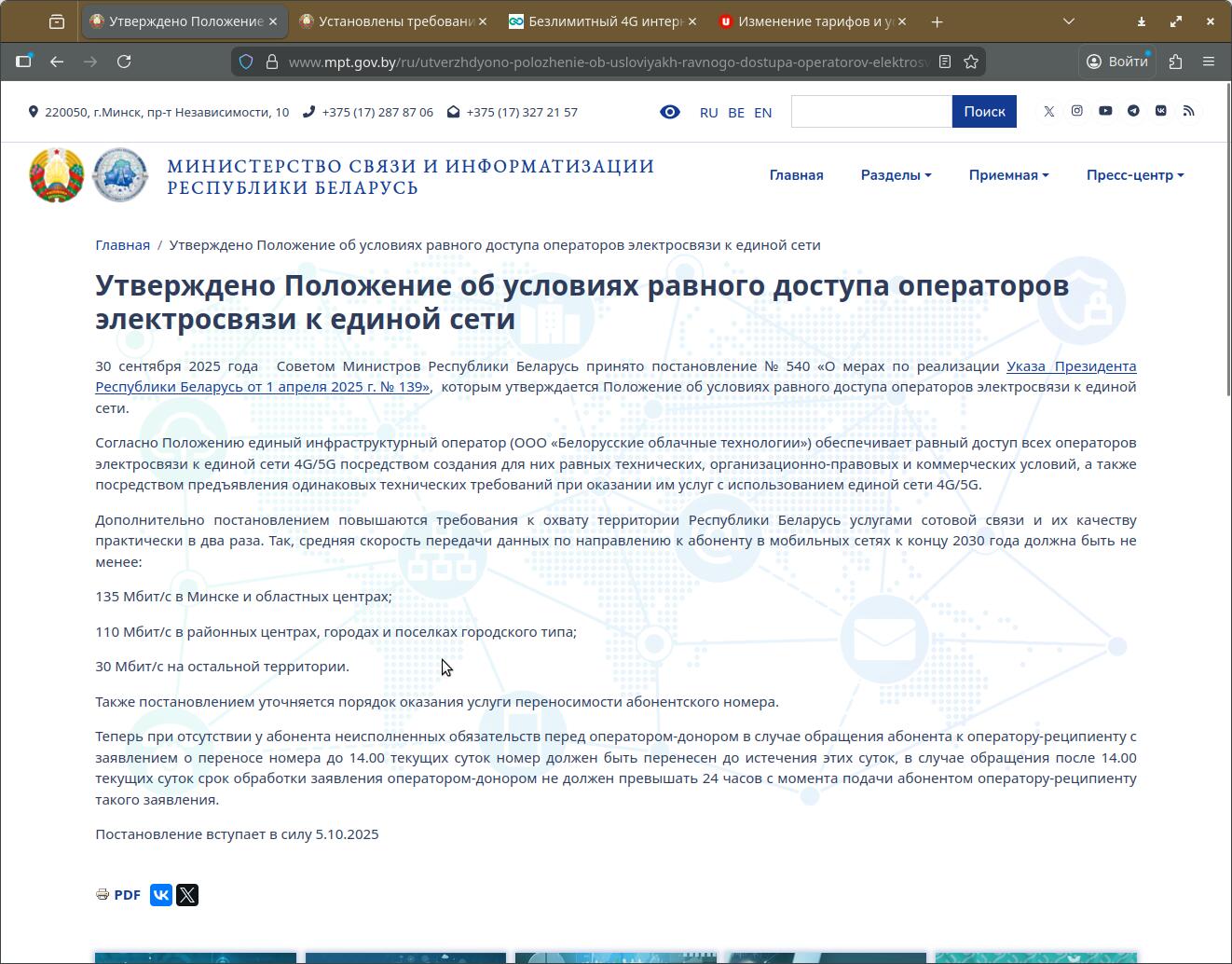Click the article headline Утверждено Положение

pyautogui.click(x=582, y=301)
